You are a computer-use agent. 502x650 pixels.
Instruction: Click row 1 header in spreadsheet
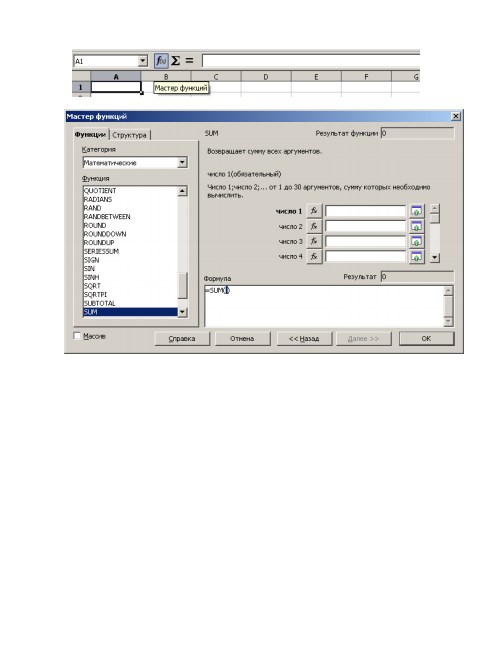pyautogui.click(x=81, y=87)
